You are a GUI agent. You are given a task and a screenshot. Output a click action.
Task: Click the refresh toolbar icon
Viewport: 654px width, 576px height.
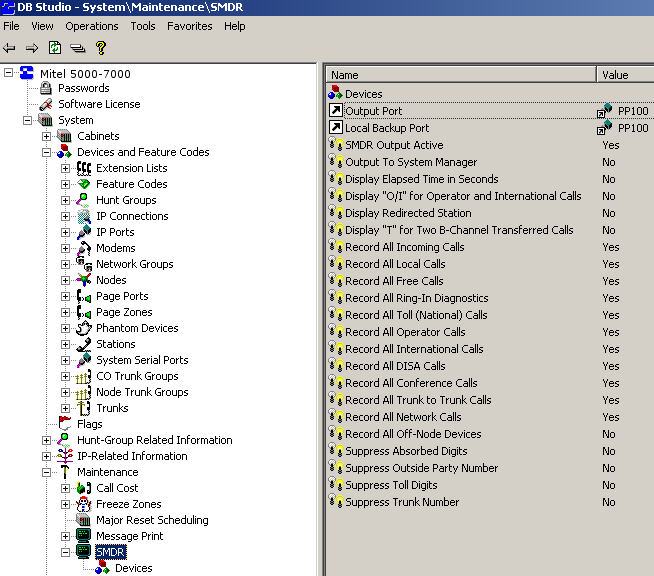pyautogui.click(x=55, y=47)
